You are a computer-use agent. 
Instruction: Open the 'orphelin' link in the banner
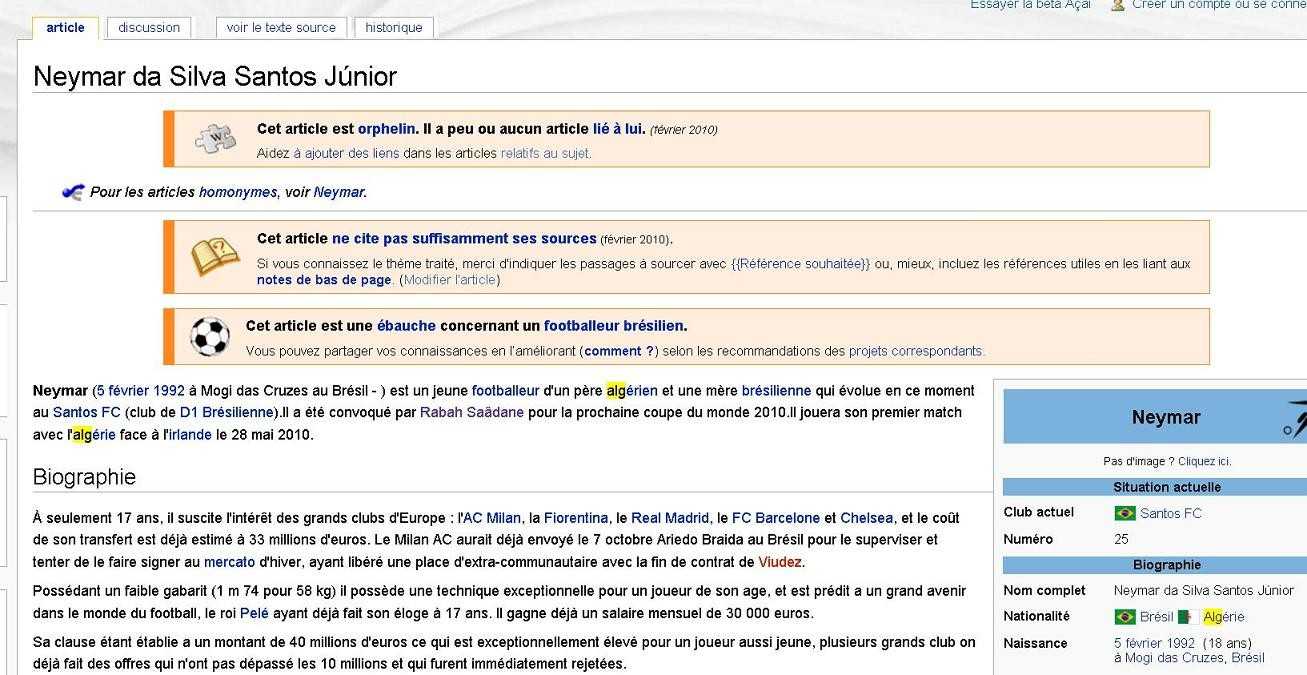click(386, 129)
